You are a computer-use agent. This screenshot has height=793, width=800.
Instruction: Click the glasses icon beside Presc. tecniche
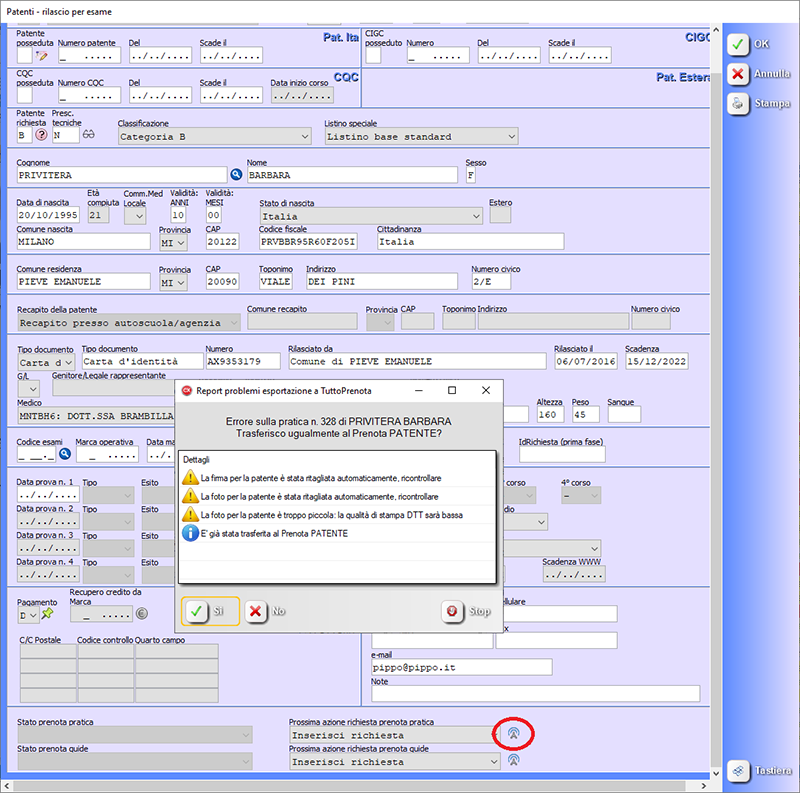89,136
